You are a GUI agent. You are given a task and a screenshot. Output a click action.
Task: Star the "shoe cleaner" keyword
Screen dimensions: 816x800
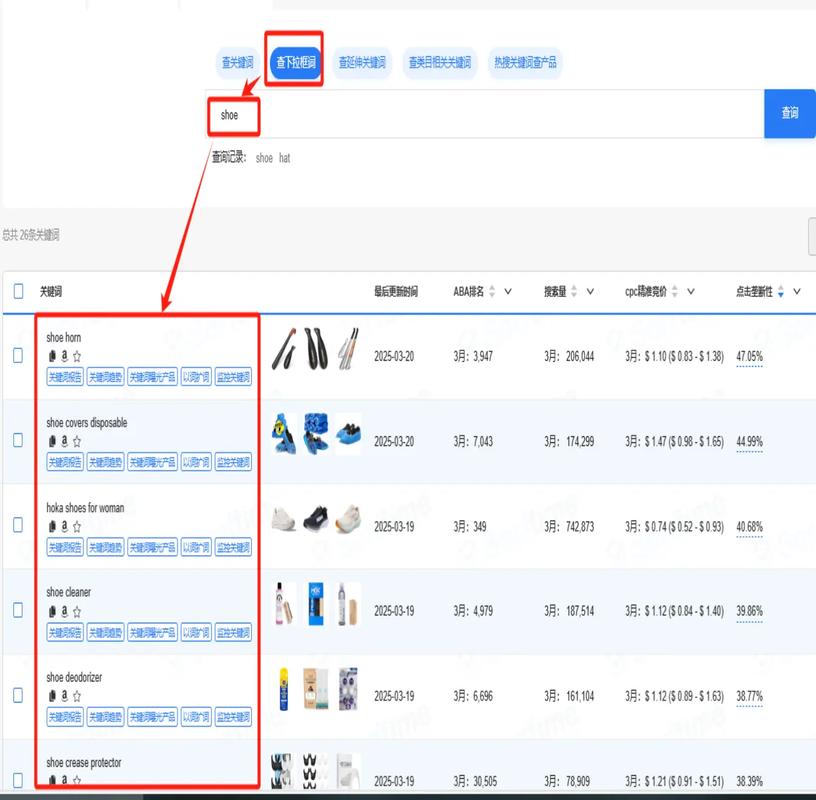[77, 610]
